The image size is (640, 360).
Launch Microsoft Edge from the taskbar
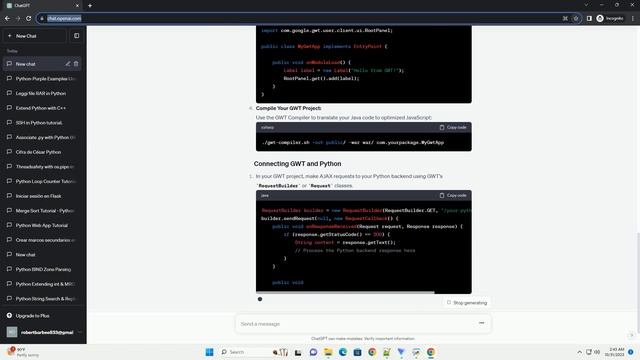coord(342,352)
